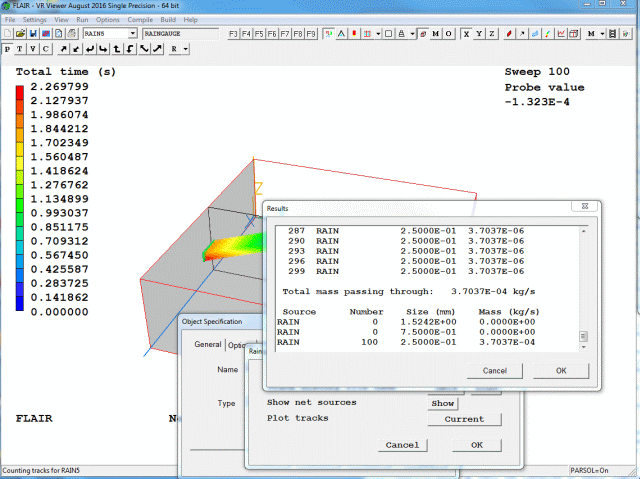Click the F9 toolbar button

pos(311,33)
